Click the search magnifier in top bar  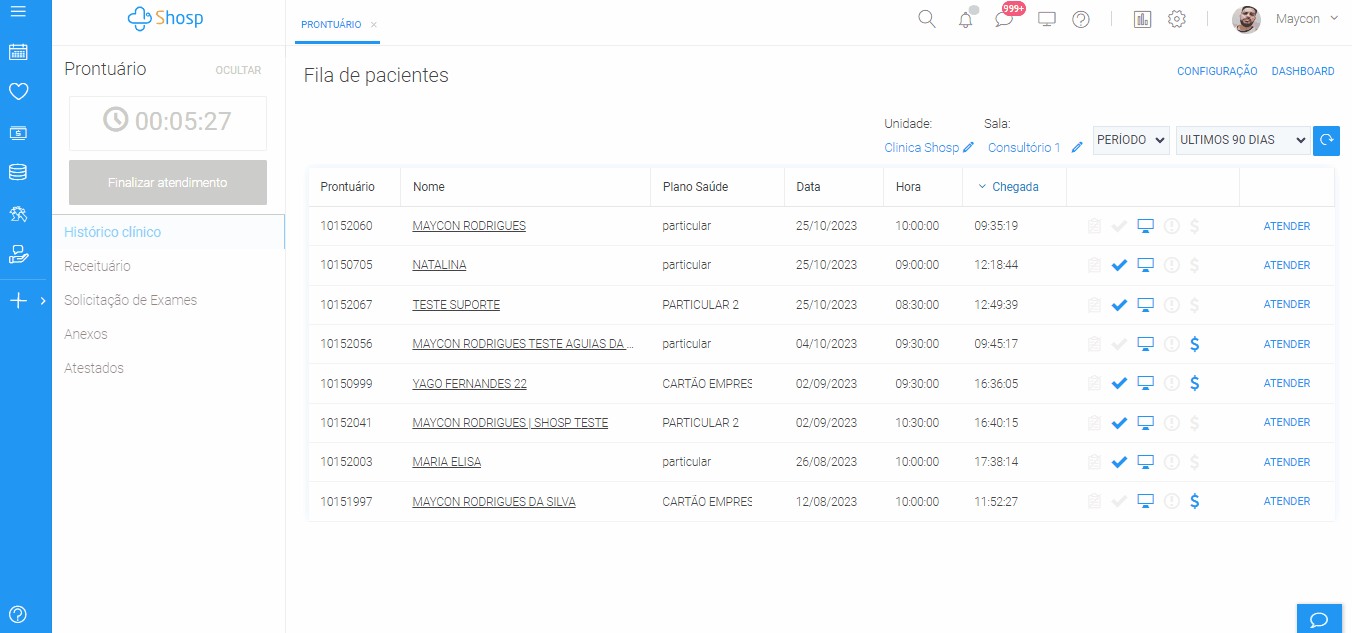(x=927, y=20)
